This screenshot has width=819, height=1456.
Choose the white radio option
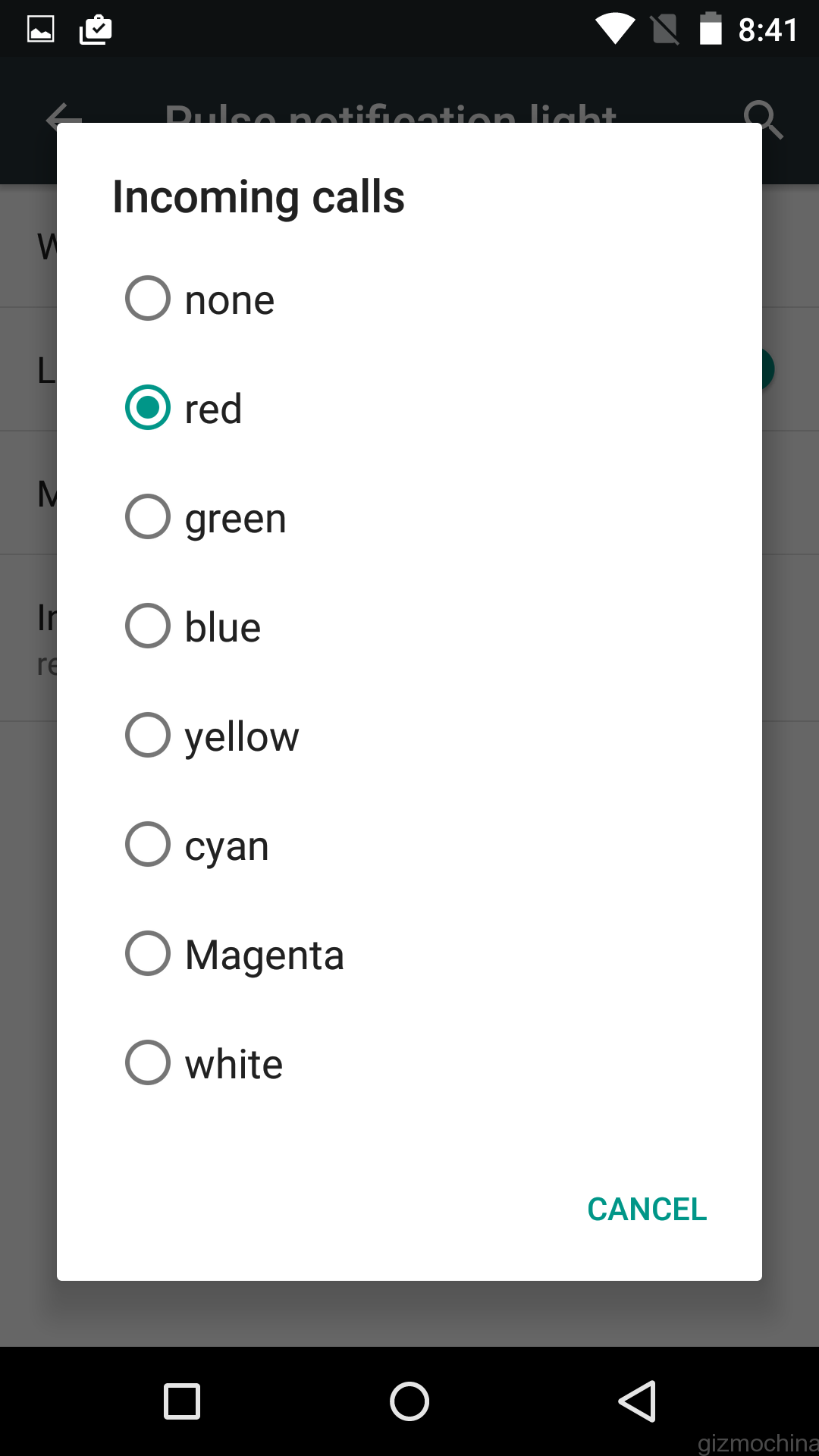[x=148, y=1062]
